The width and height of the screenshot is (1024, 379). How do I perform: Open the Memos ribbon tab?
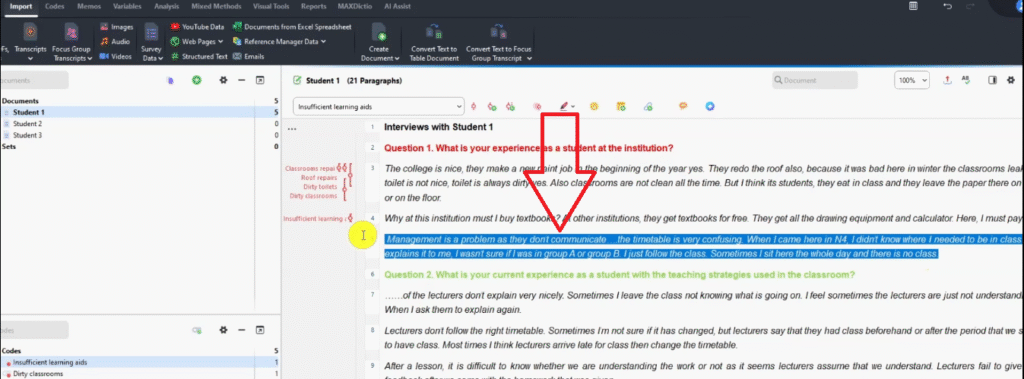(x=88, y=7)
